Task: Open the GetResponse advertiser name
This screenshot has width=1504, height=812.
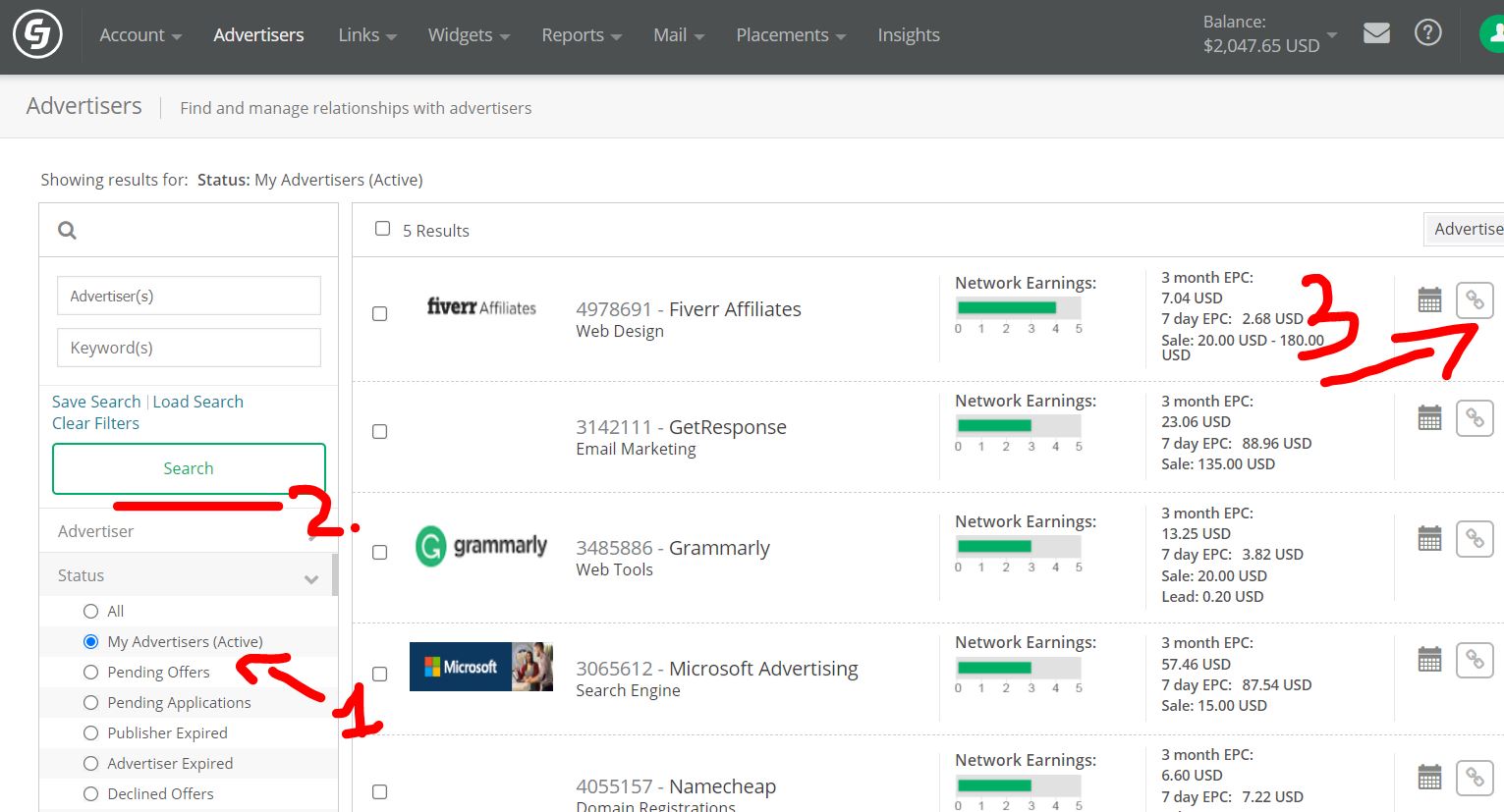Action: pyautogui.click(x=728, y=427)
